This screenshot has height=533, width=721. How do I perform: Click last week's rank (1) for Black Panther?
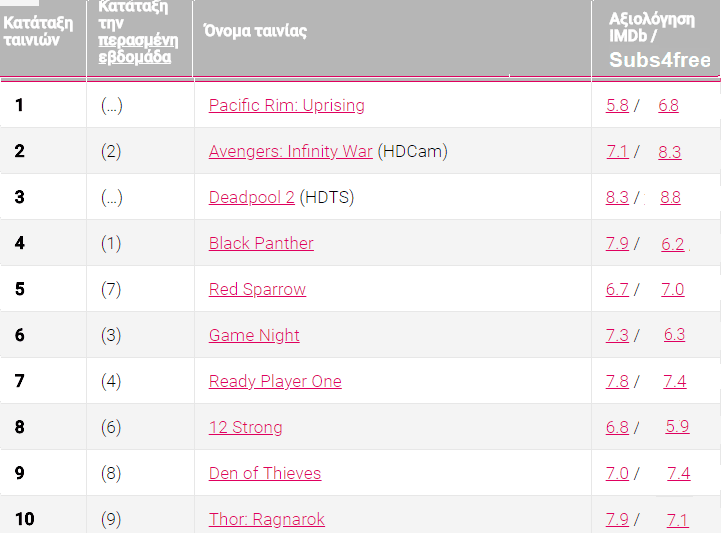tap(111, 243)
